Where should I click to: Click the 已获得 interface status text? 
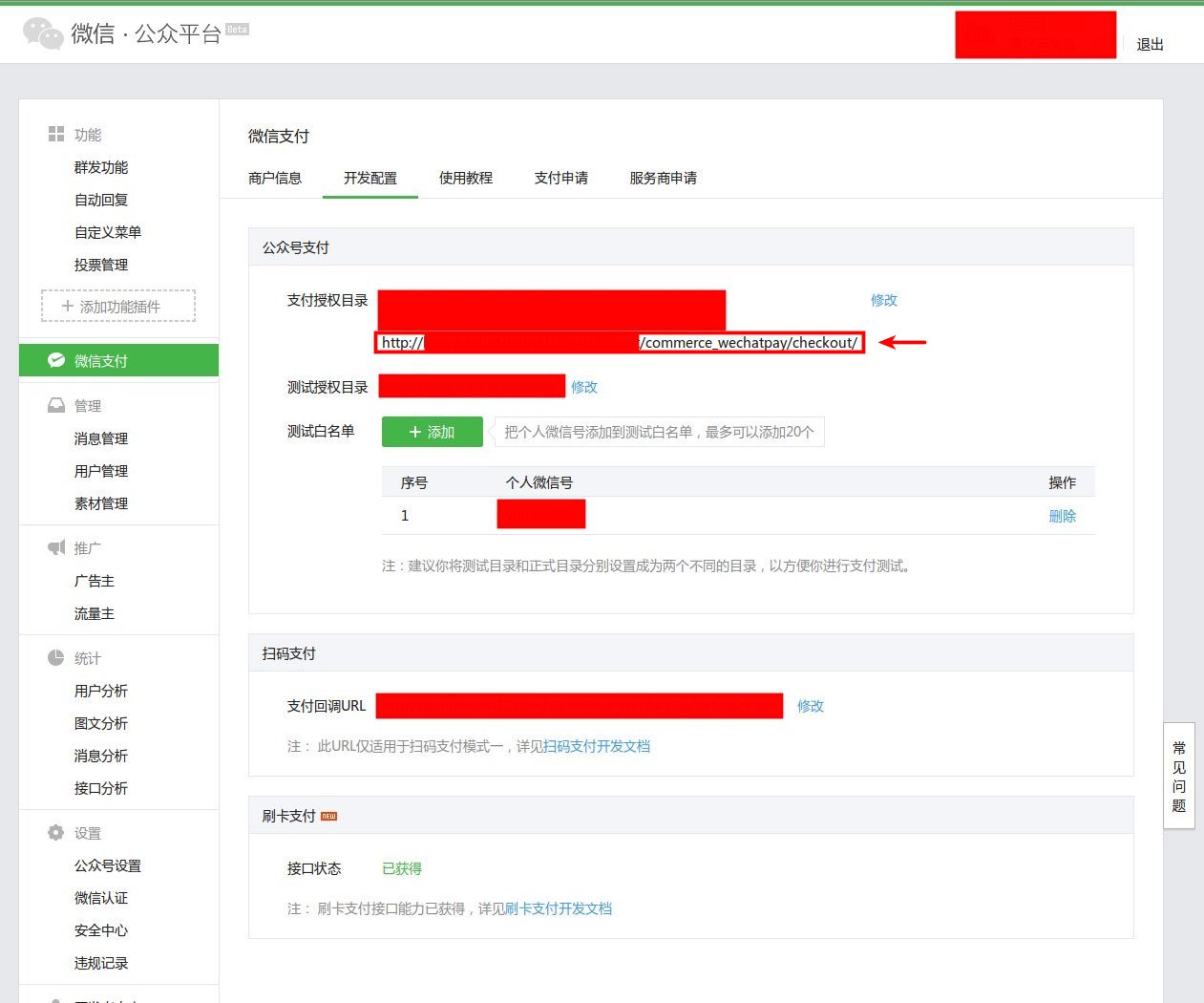(x=402, y=868)
